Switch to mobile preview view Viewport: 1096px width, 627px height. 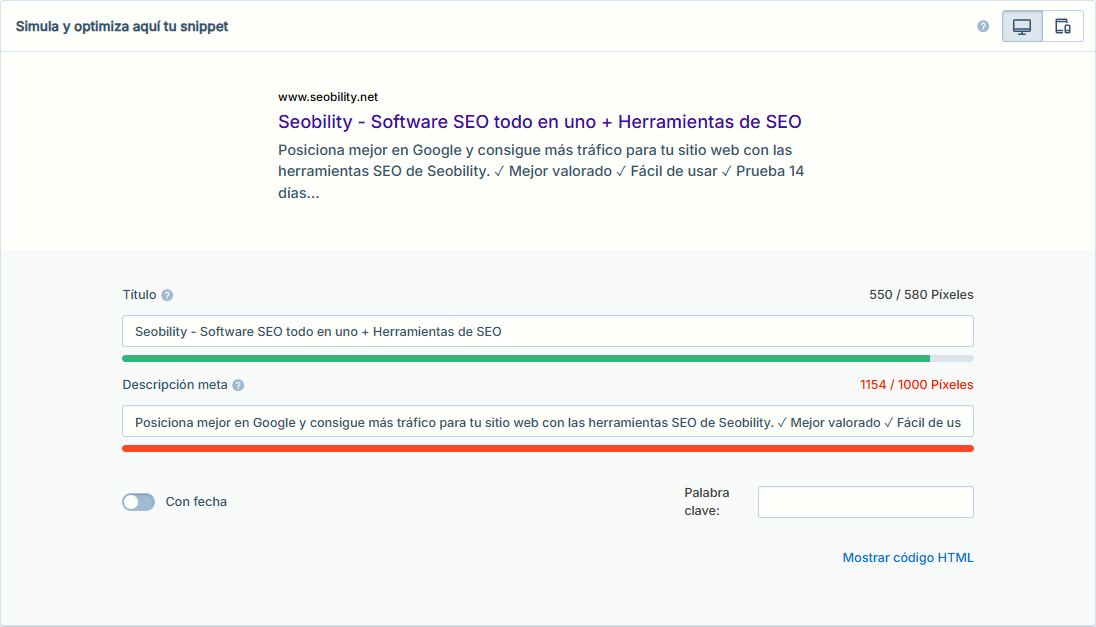tap(1062, 26)
